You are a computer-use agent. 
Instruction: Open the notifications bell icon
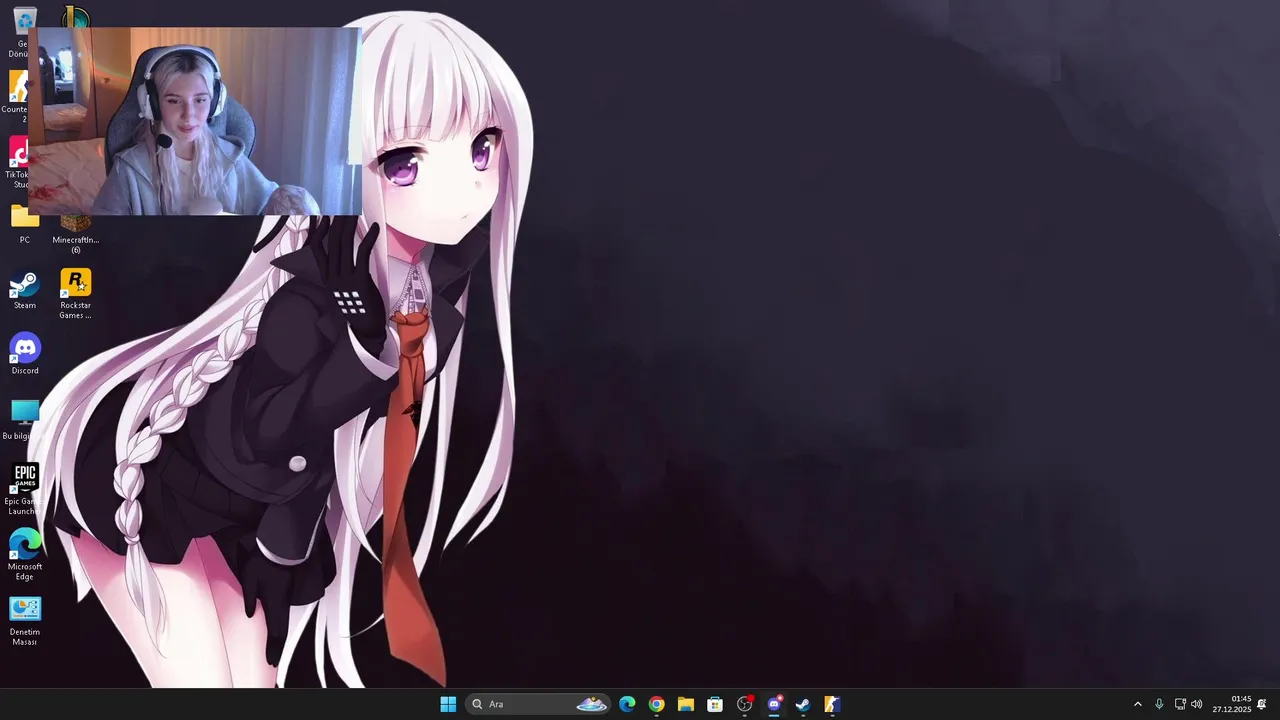click(1262, 704)
